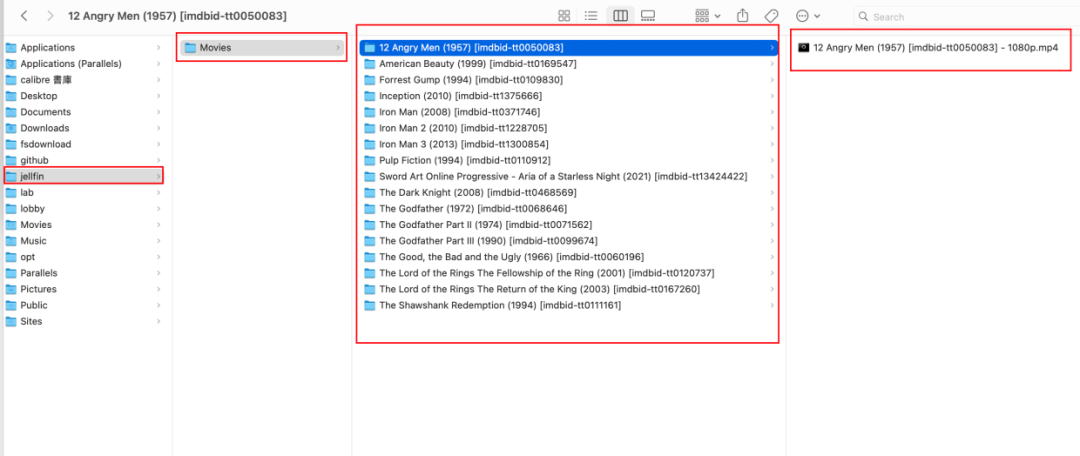Select The Godfather (1972) folder
Viewport: 1080px width, 456px height.
click(x=569, y=209)
